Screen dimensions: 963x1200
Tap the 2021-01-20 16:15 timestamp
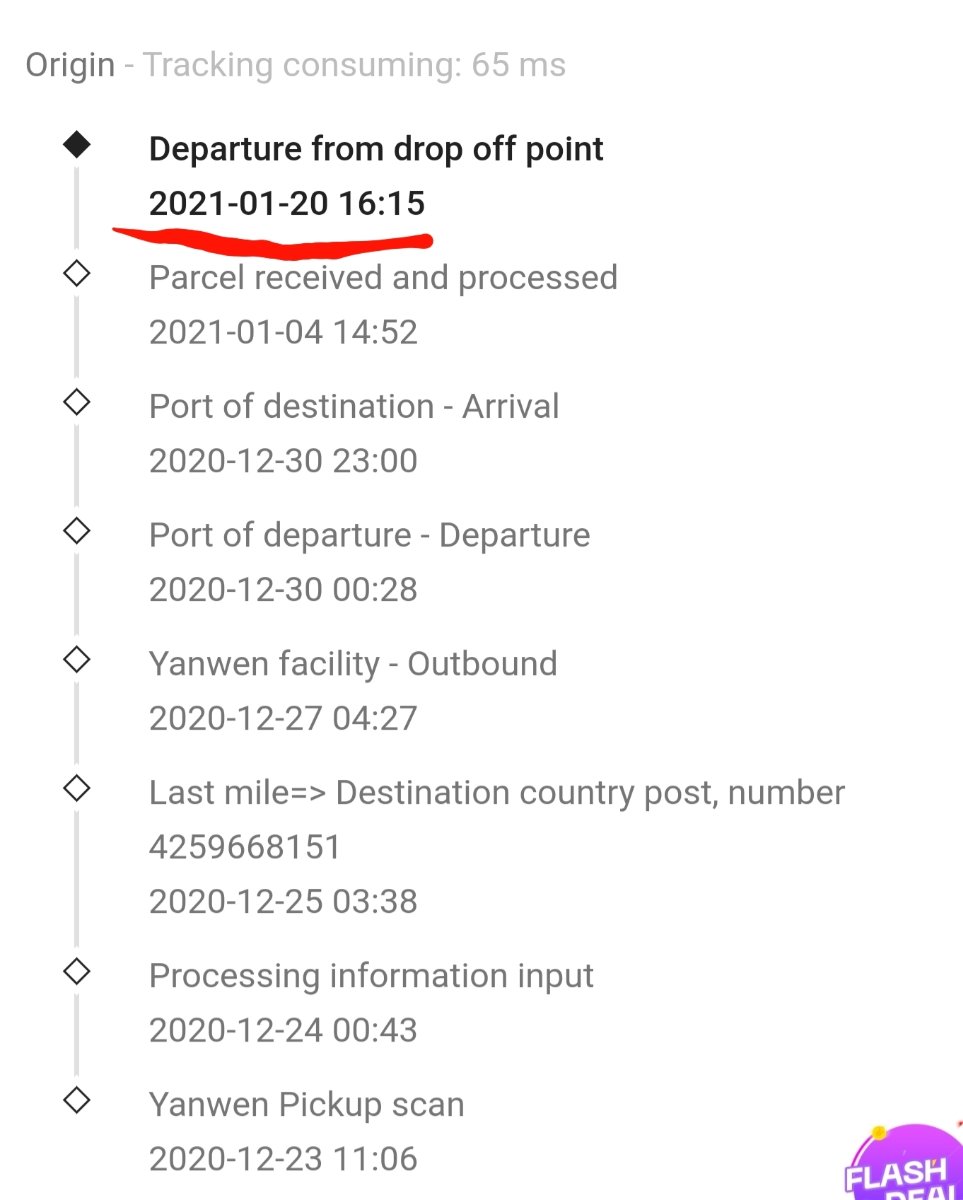287,204
